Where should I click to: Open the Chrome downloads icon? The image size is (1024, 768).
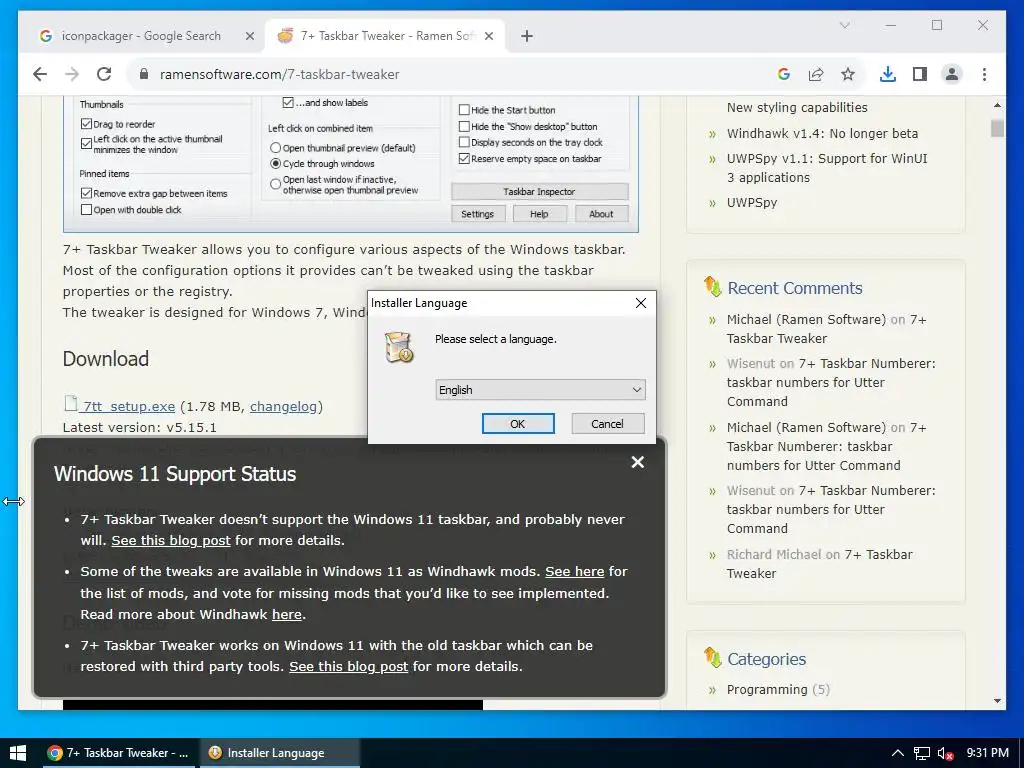[888, 74]
